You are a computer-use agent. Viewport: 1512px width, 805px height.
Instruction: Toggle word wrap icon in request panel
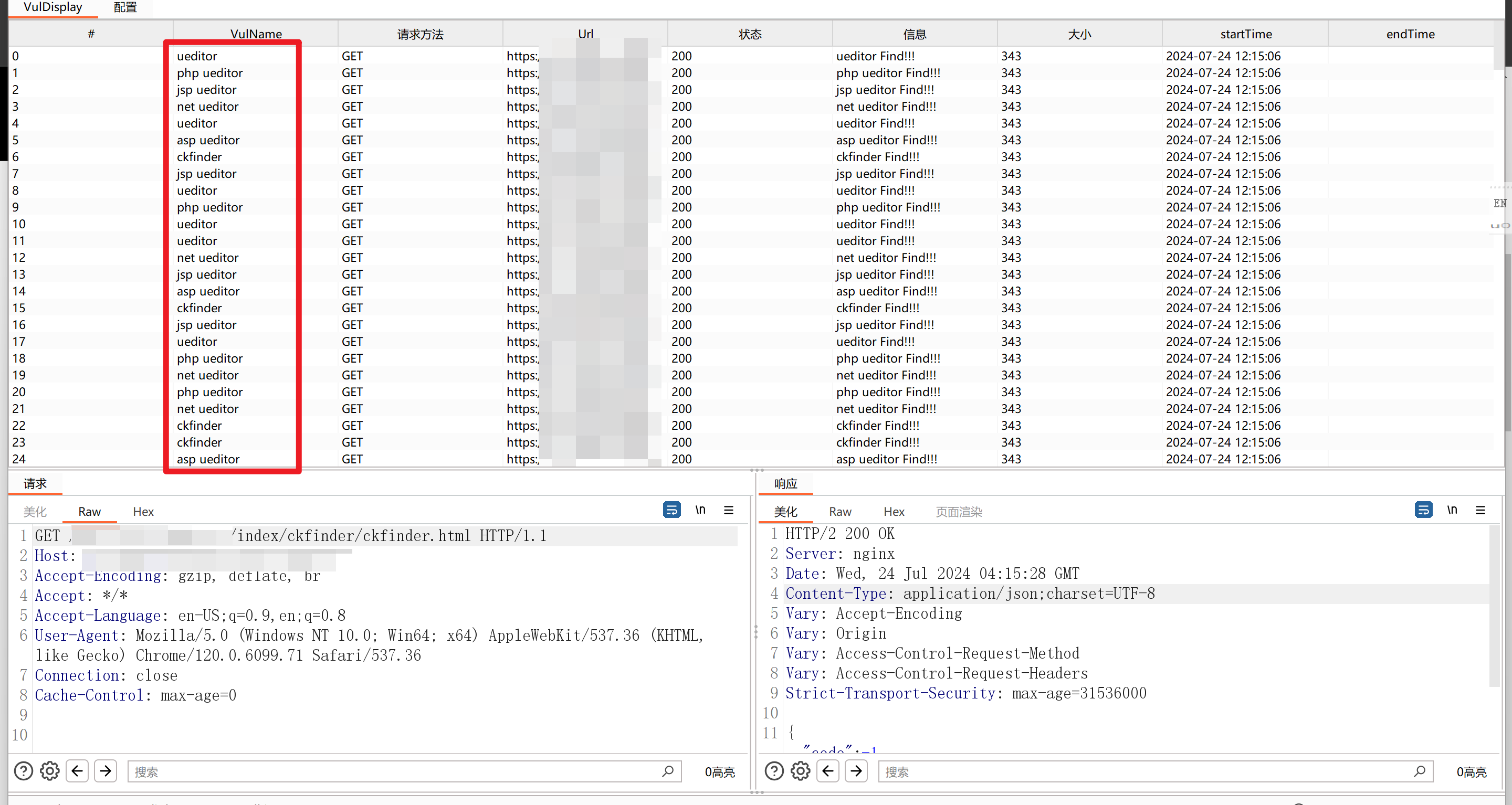coord(671,510)
